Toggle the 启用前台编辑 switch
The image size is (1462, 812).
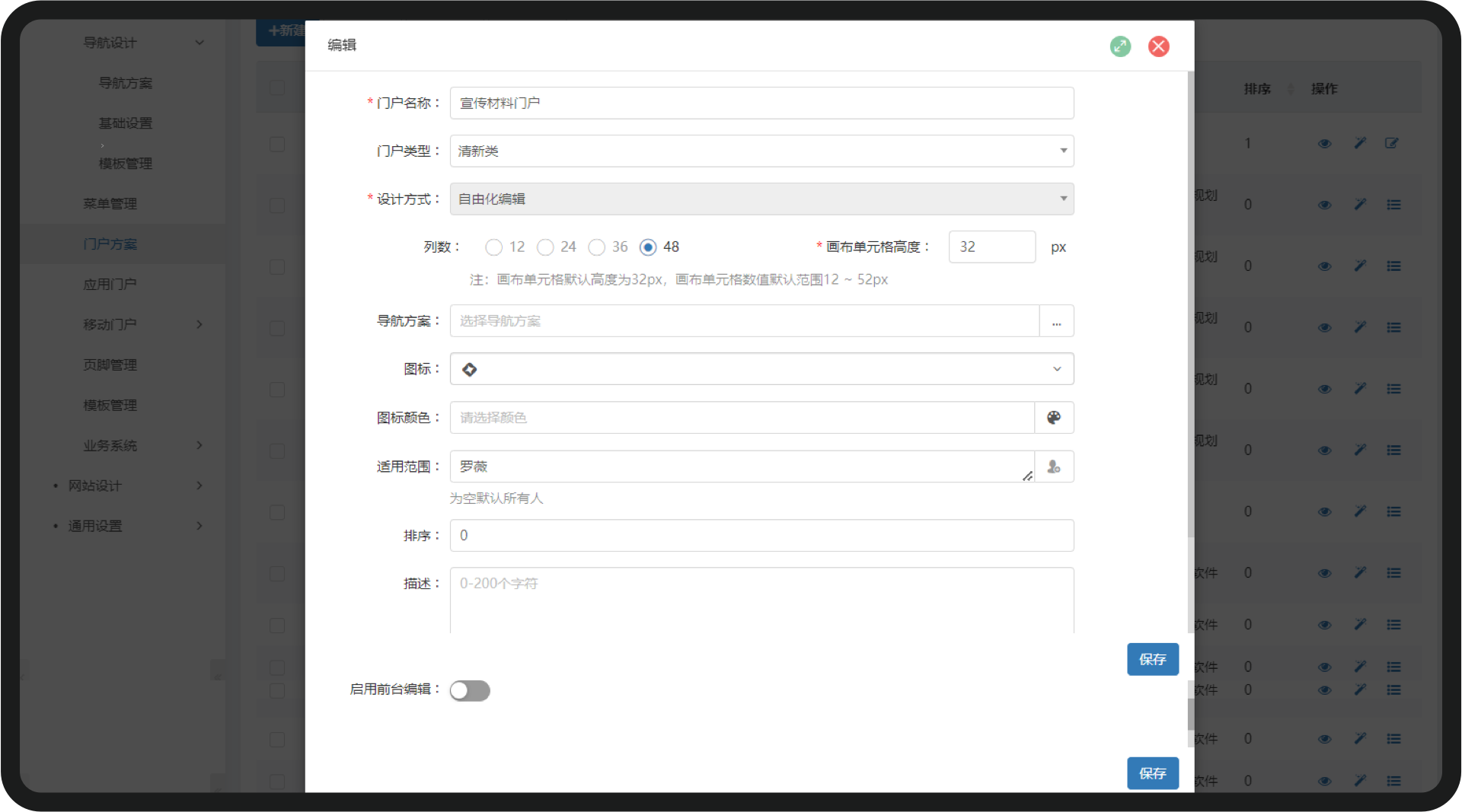coord(470,691)
